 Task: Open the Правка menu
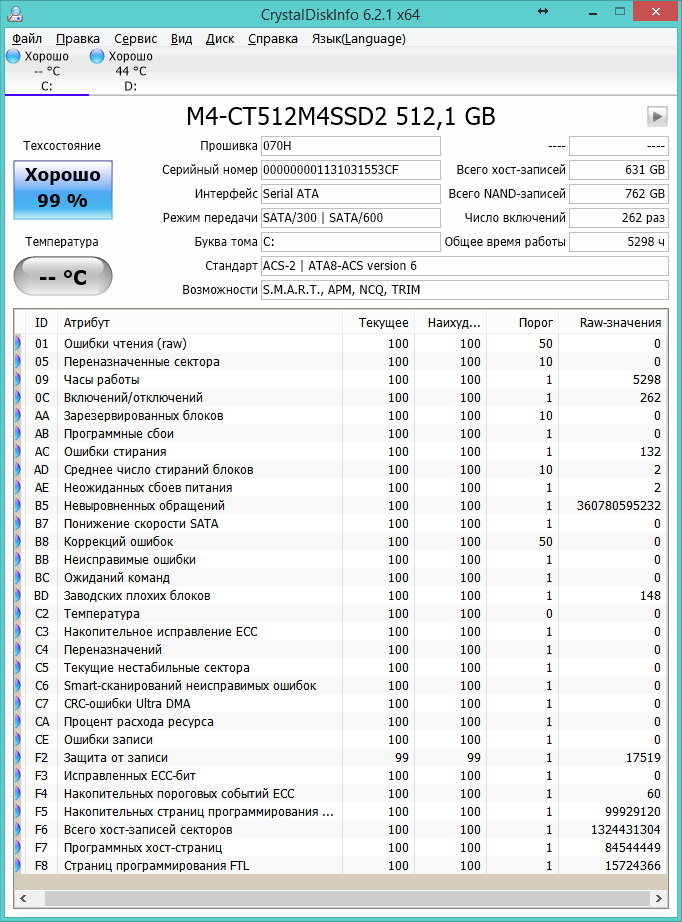[x=78, y=39]
